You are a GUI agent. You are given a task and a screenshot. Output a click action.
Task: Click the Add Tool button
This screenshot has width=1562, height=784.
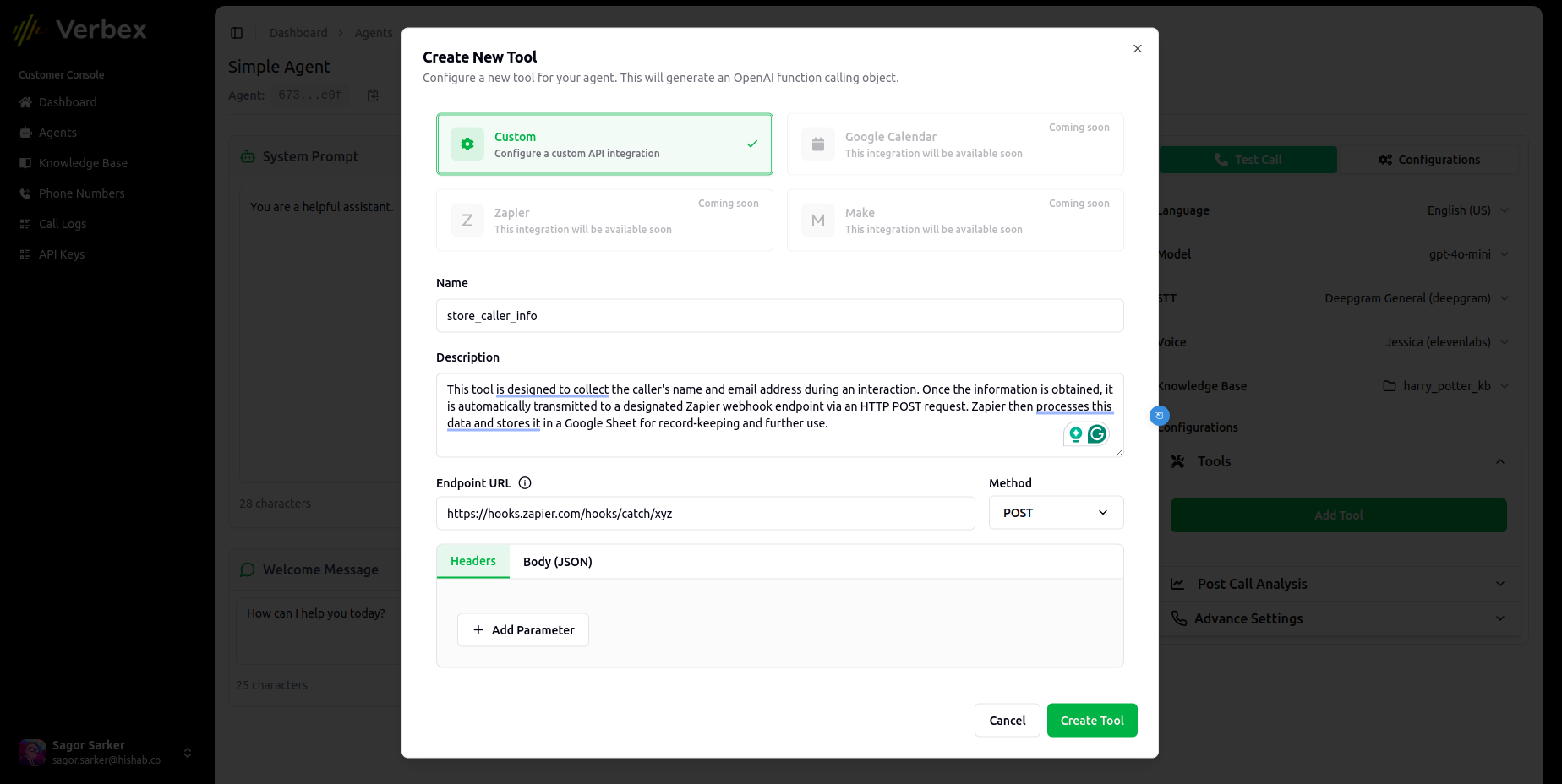tap(1339, 515)
